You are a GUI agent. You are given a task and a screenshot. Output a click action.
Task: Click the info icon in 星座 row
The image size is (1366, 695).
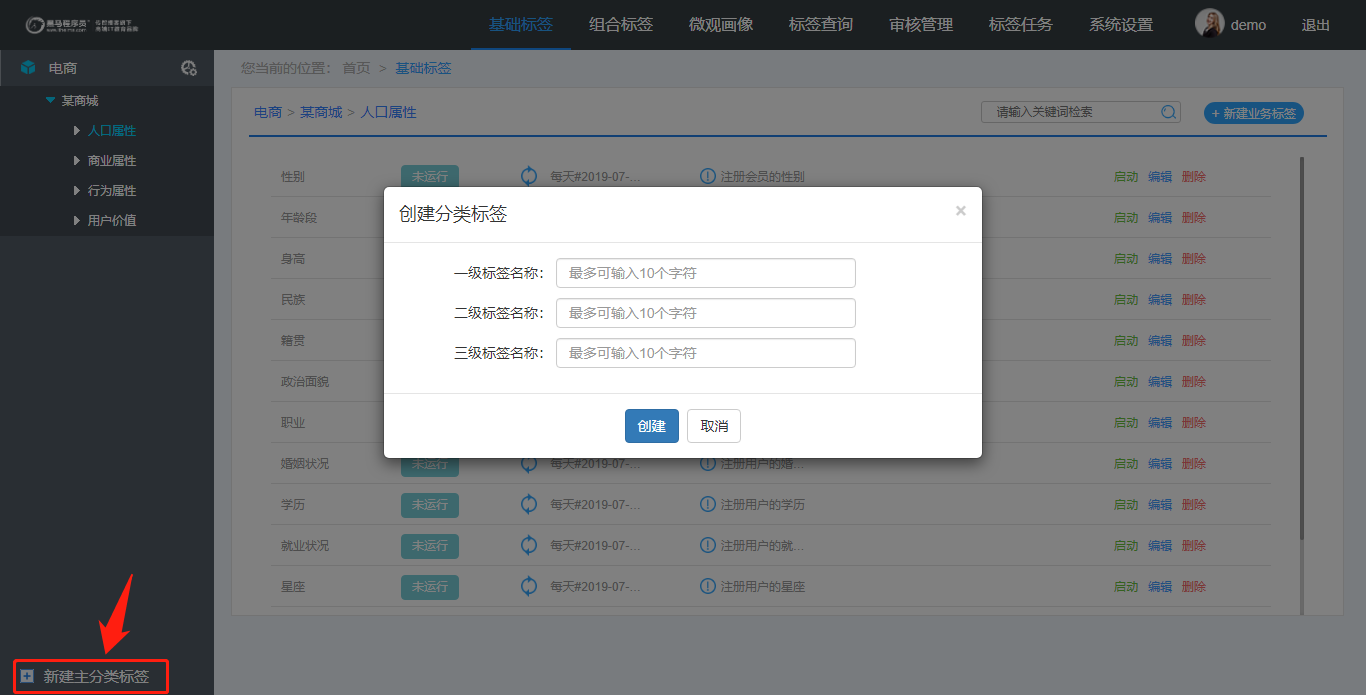[x=708, y=586]
